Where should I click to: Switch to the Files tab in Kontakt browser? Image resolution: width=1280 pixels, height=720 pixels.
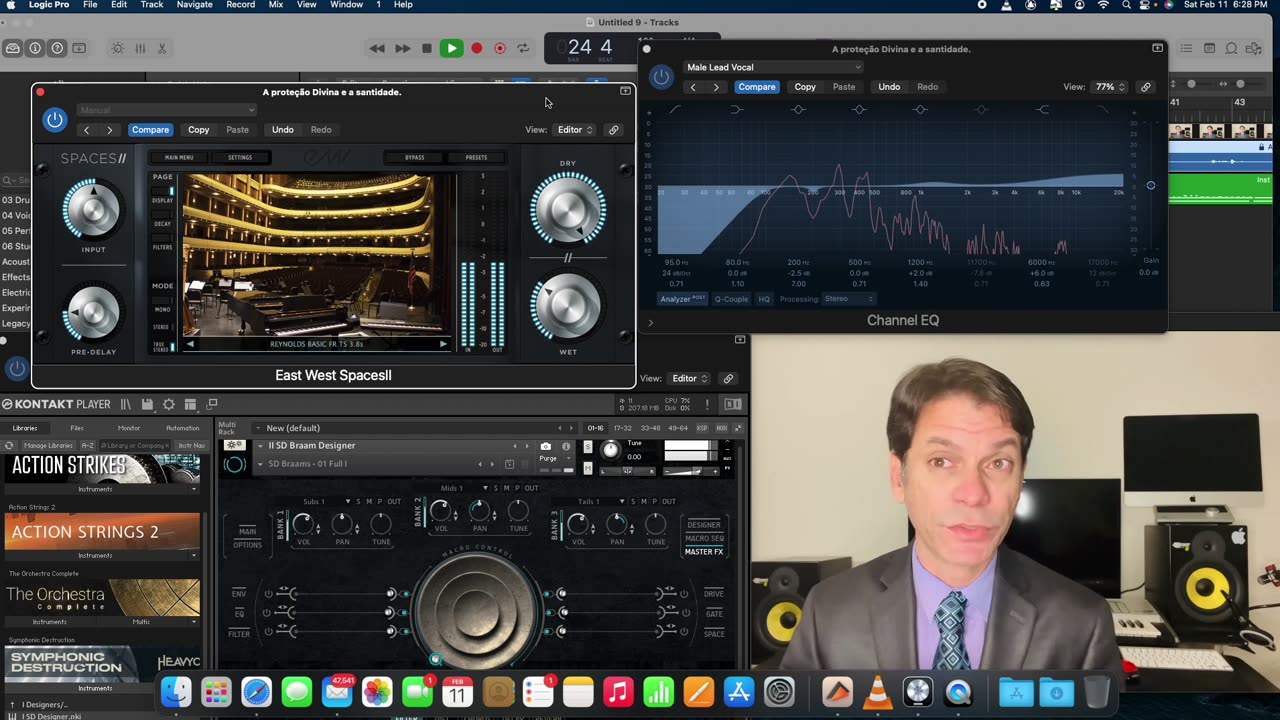click(x=77, y=428)
